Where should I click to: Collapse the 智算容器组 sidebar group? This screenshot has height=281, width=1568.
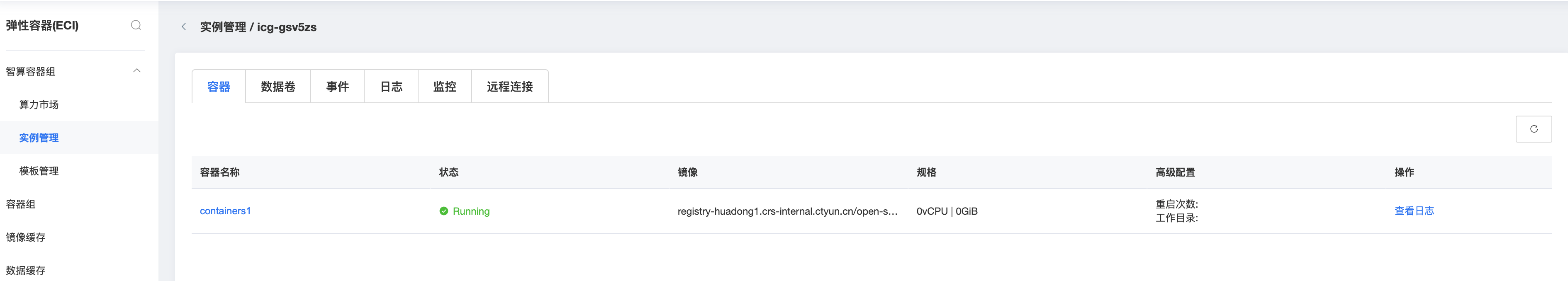point(137,70)
